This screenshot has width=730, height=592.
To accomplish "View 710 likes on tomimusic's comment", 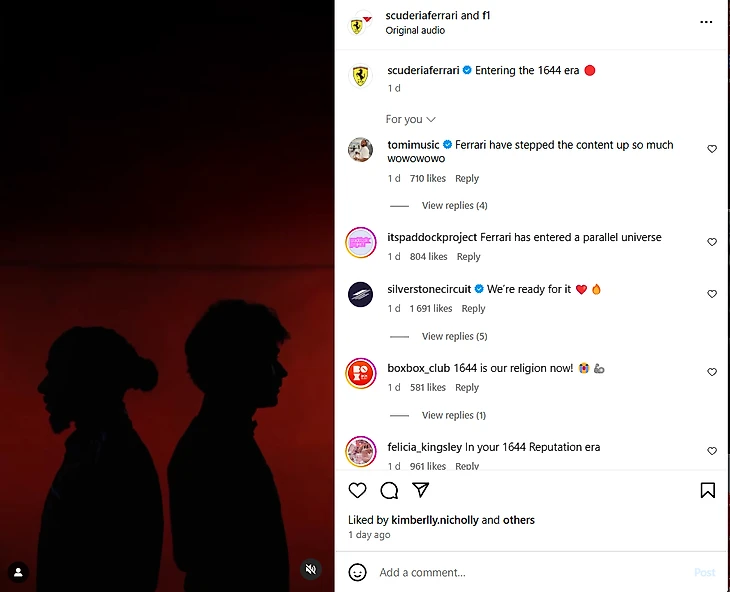I will point(427,178).
